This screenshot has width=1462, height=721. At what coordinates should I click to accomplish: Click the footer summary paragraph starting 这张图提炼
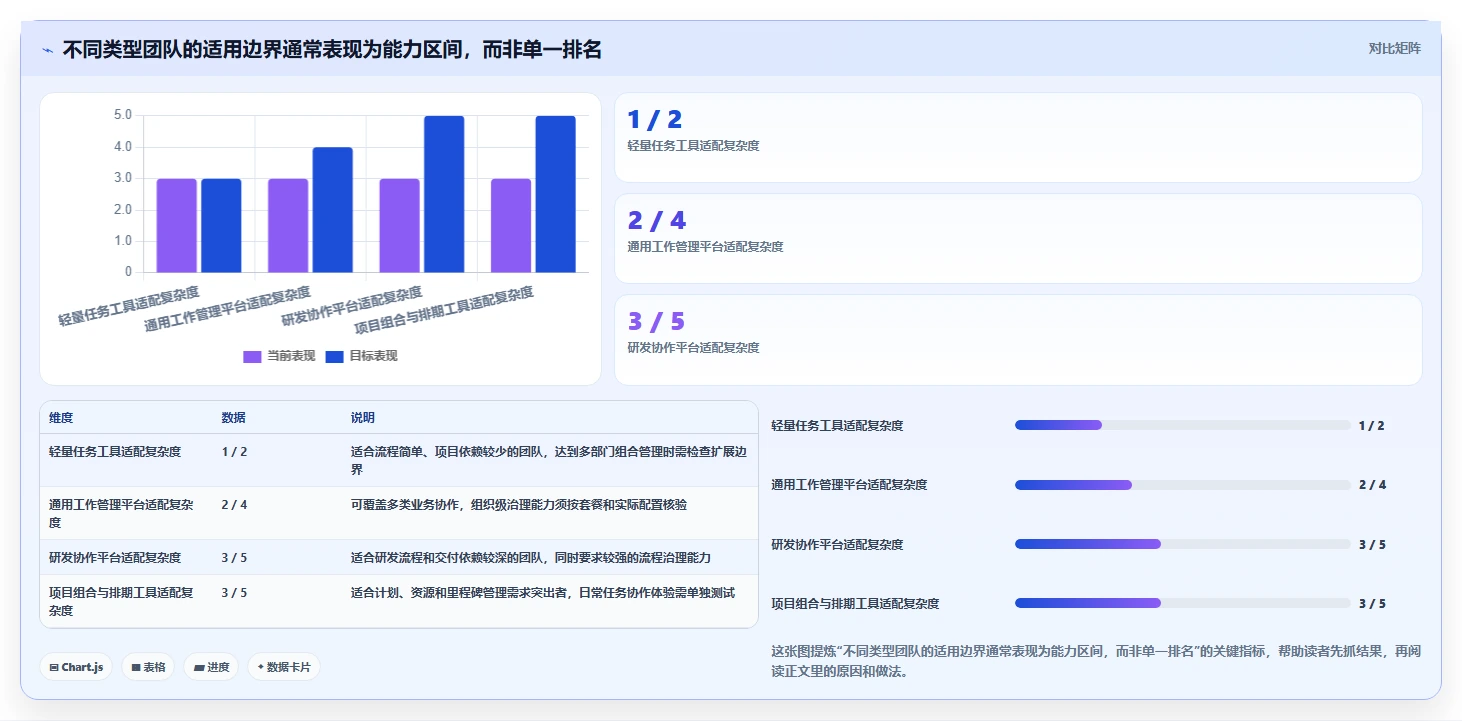pyautogui.click(x=1096, y=661)
